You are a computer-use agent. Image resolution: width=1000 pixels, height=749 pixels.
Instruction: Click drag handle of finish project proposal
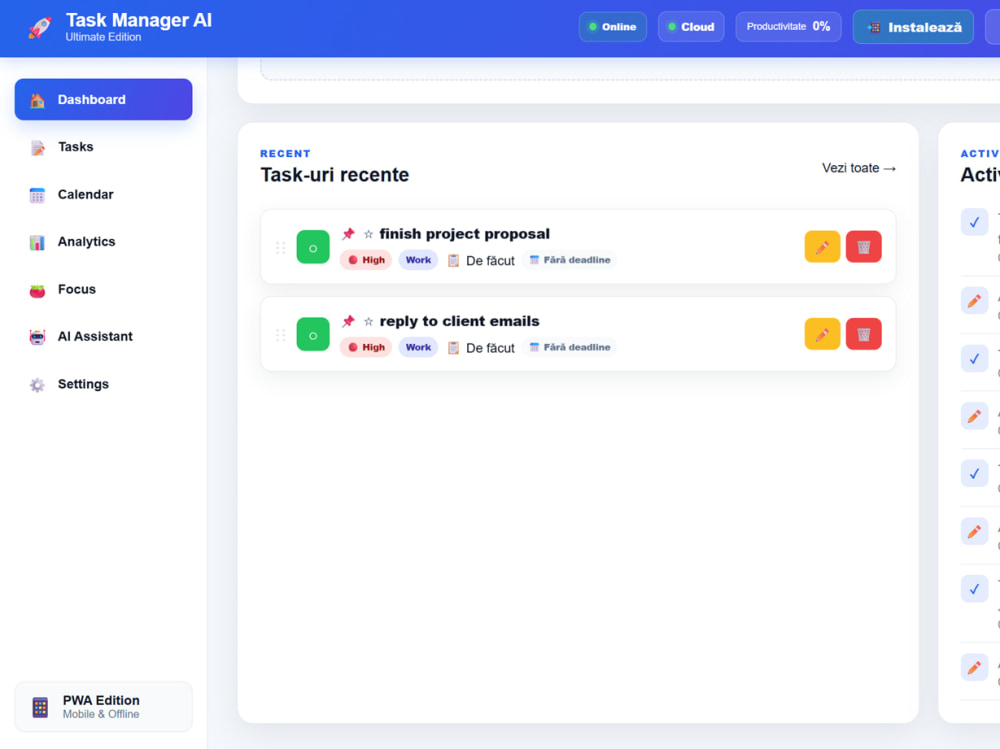click(280, 248)
